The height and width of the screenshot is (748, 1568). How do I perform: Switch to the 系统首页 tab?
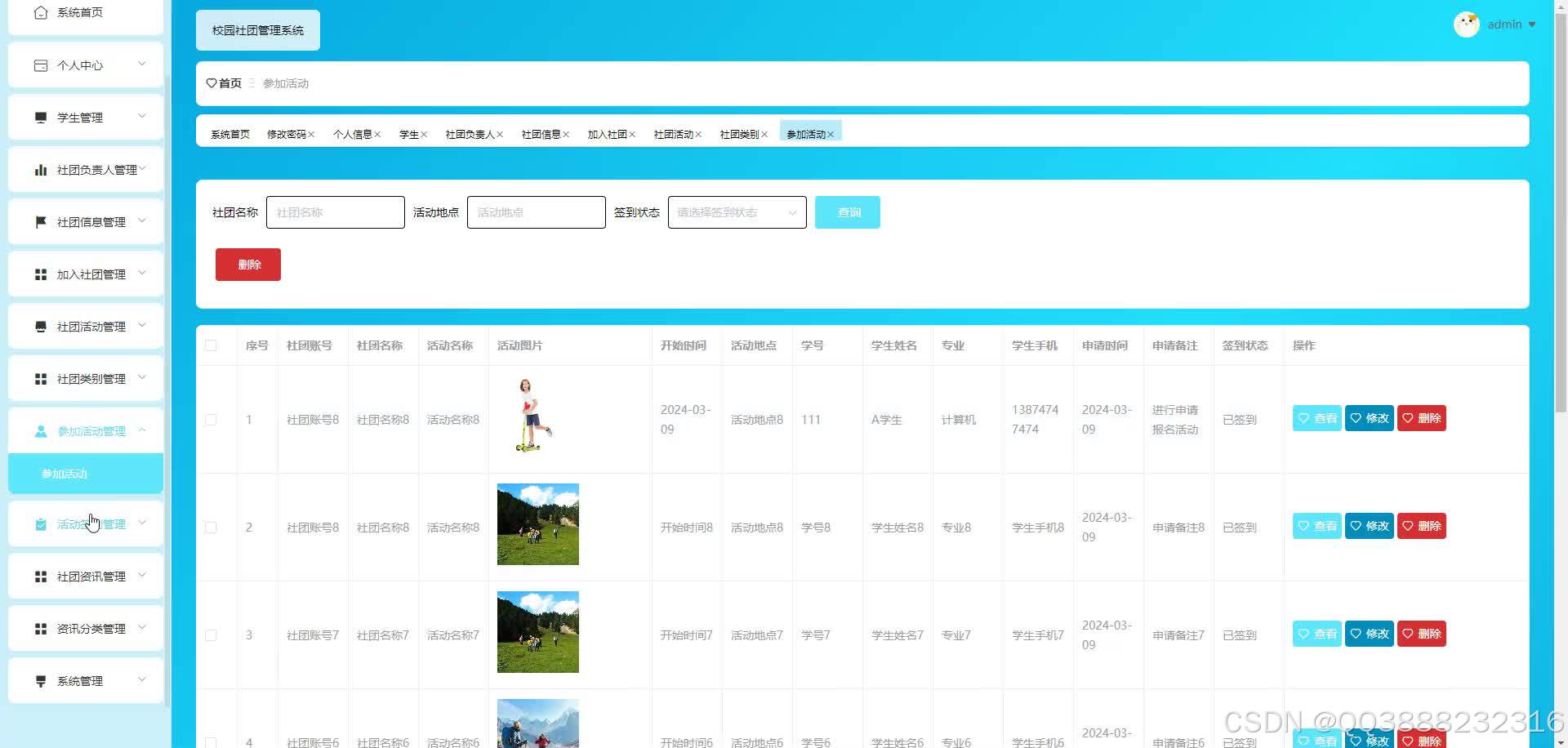[x=230, y=135]
